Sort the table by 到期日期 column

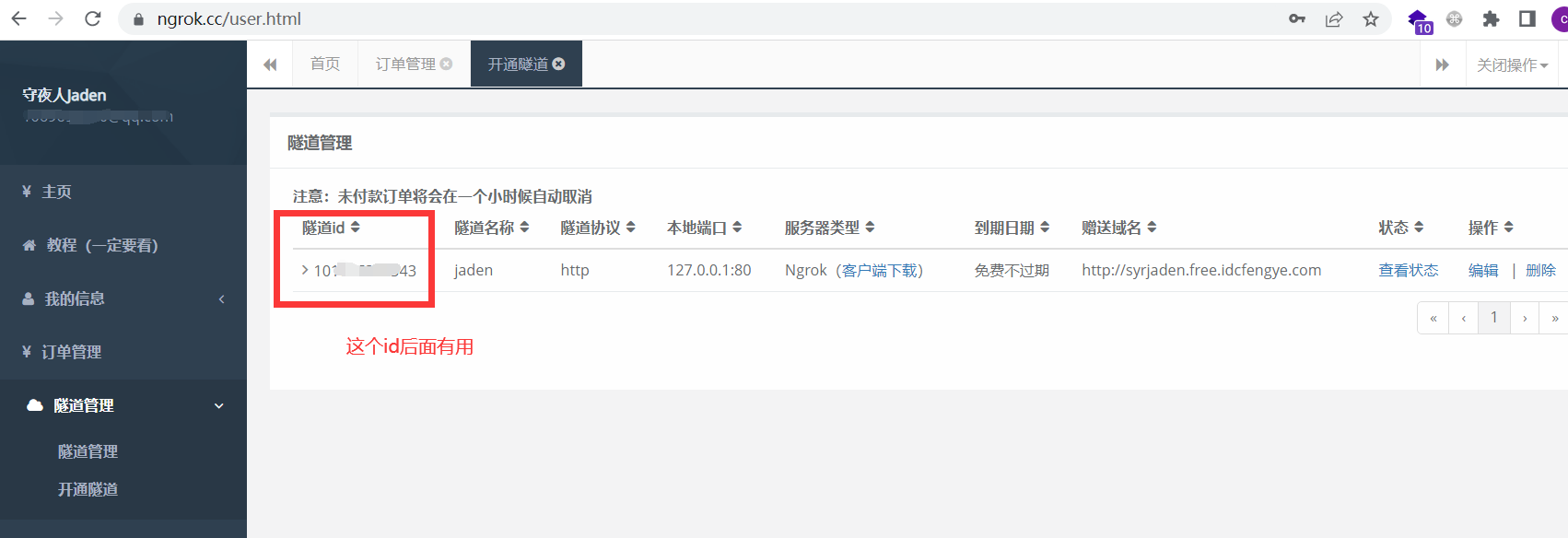click(1045, 228)
